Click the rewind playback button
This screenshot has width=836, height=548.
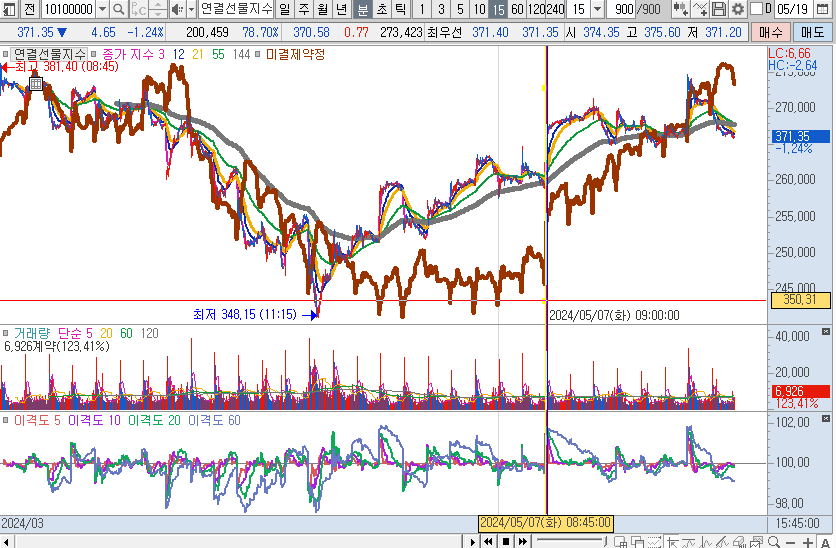[x=489, y=541]
